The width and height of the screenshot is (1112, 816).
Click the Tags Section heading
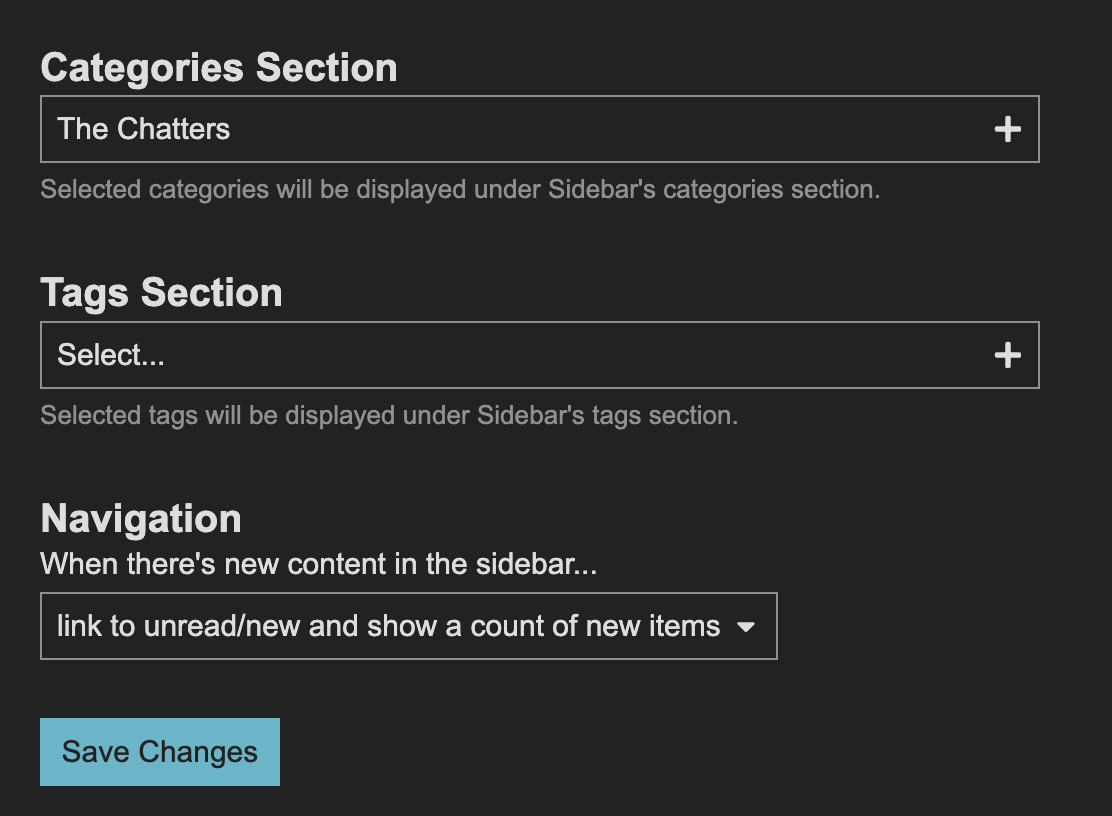pos(161,293)
